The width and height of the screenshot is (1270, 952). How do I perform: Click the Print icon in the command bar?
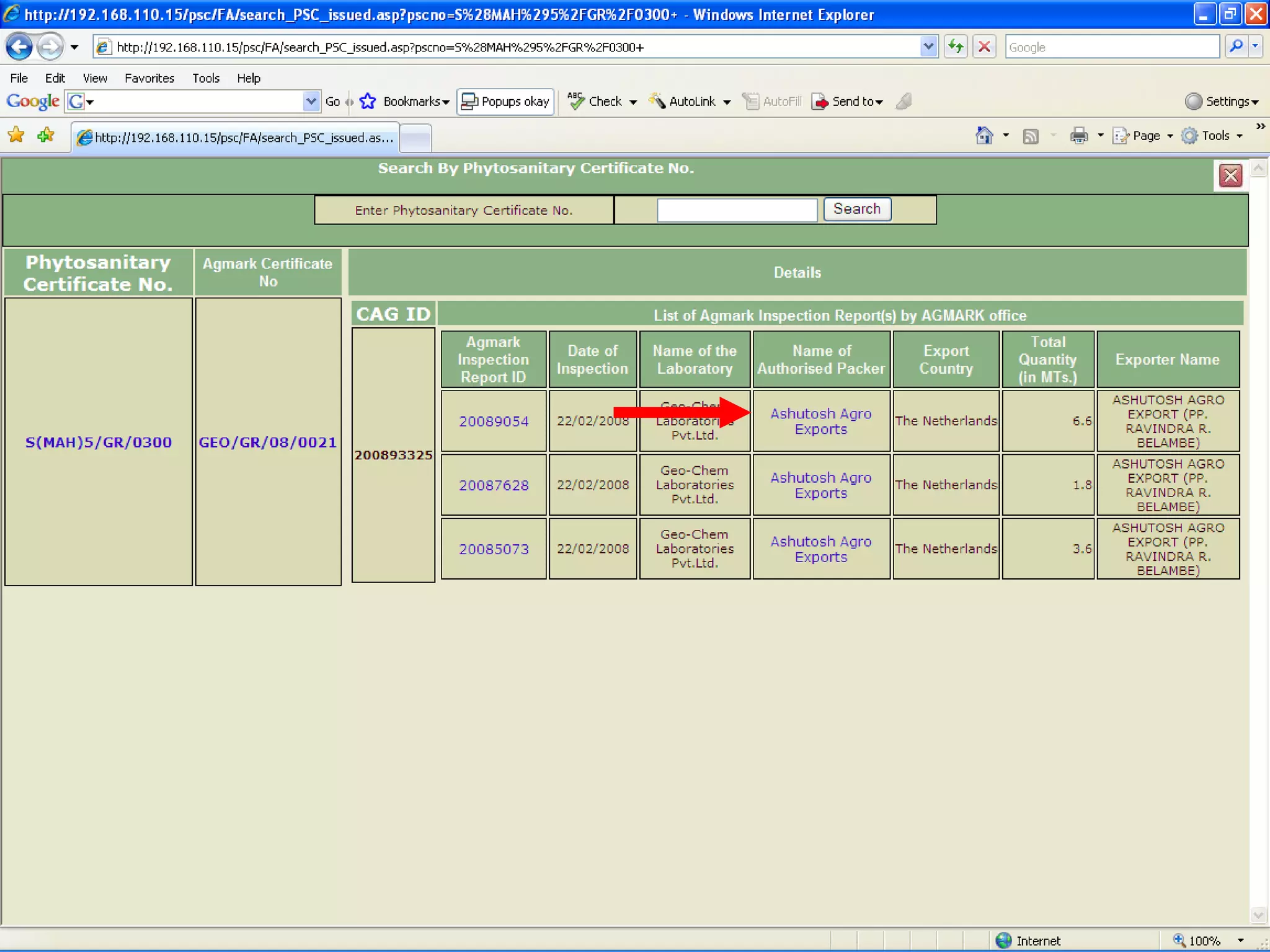point(1079,136)
